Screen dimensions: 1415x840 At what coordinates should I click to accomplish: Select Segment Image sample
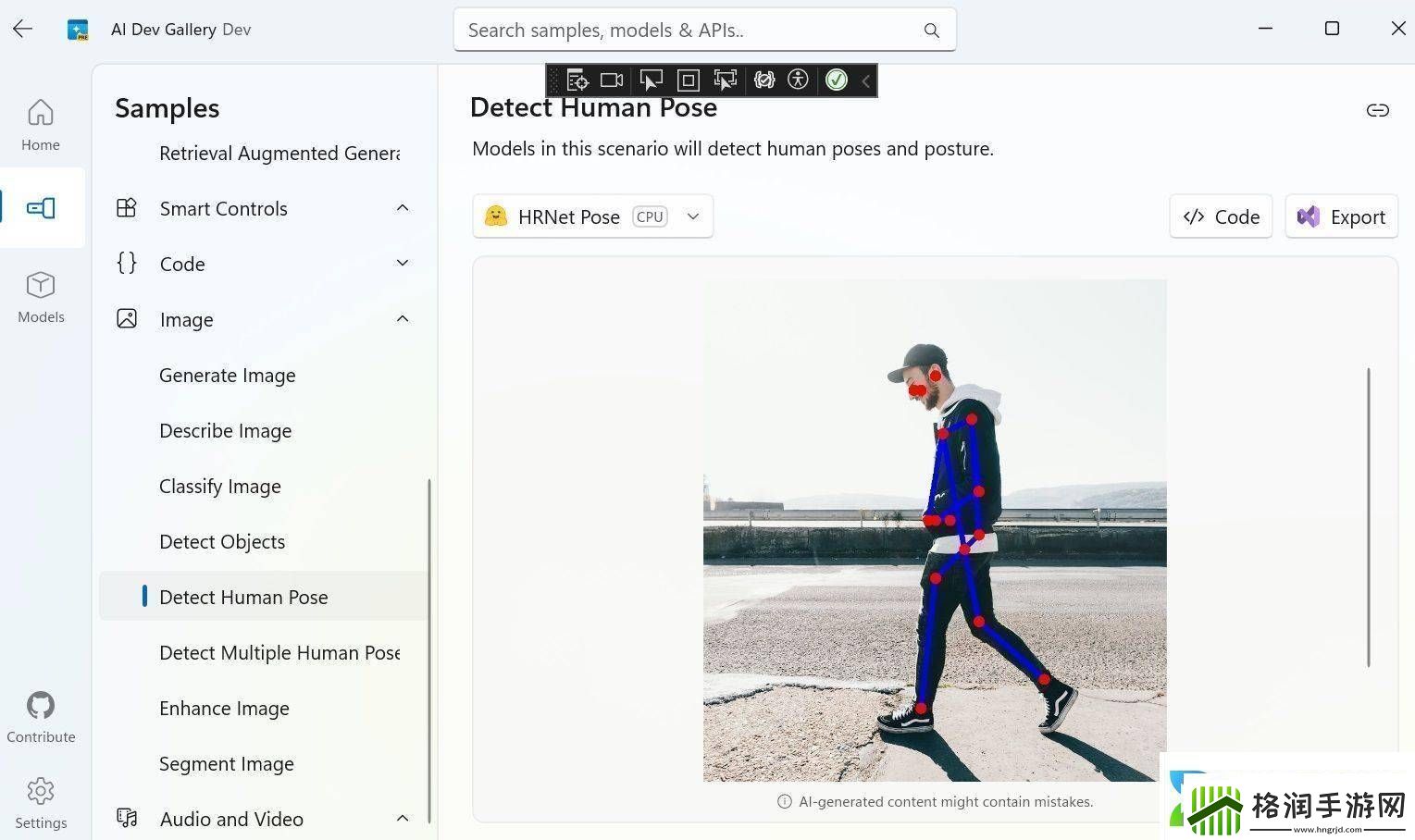point(227,764)
